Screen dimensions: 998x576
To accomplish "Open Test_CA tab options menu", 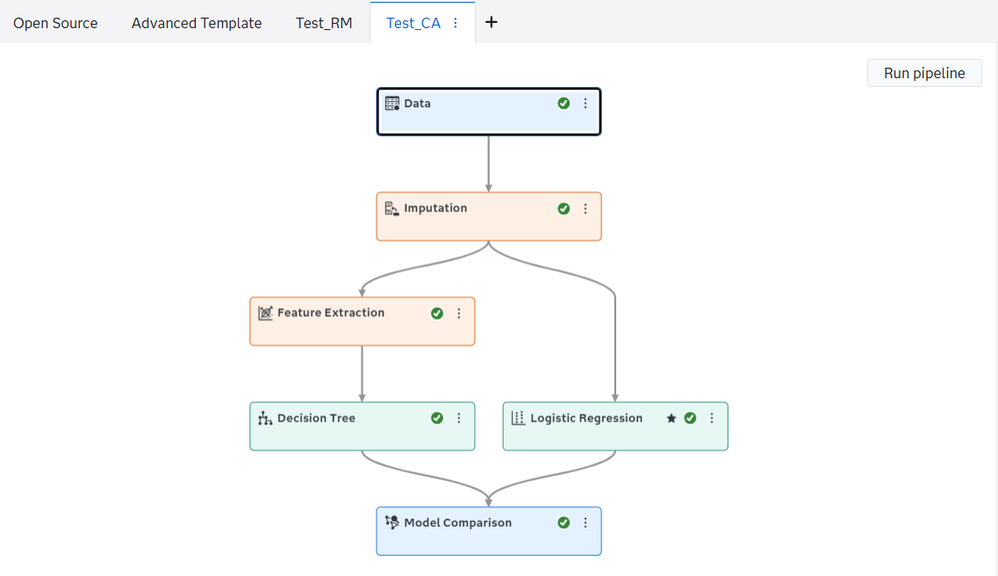I will (455, 23).
